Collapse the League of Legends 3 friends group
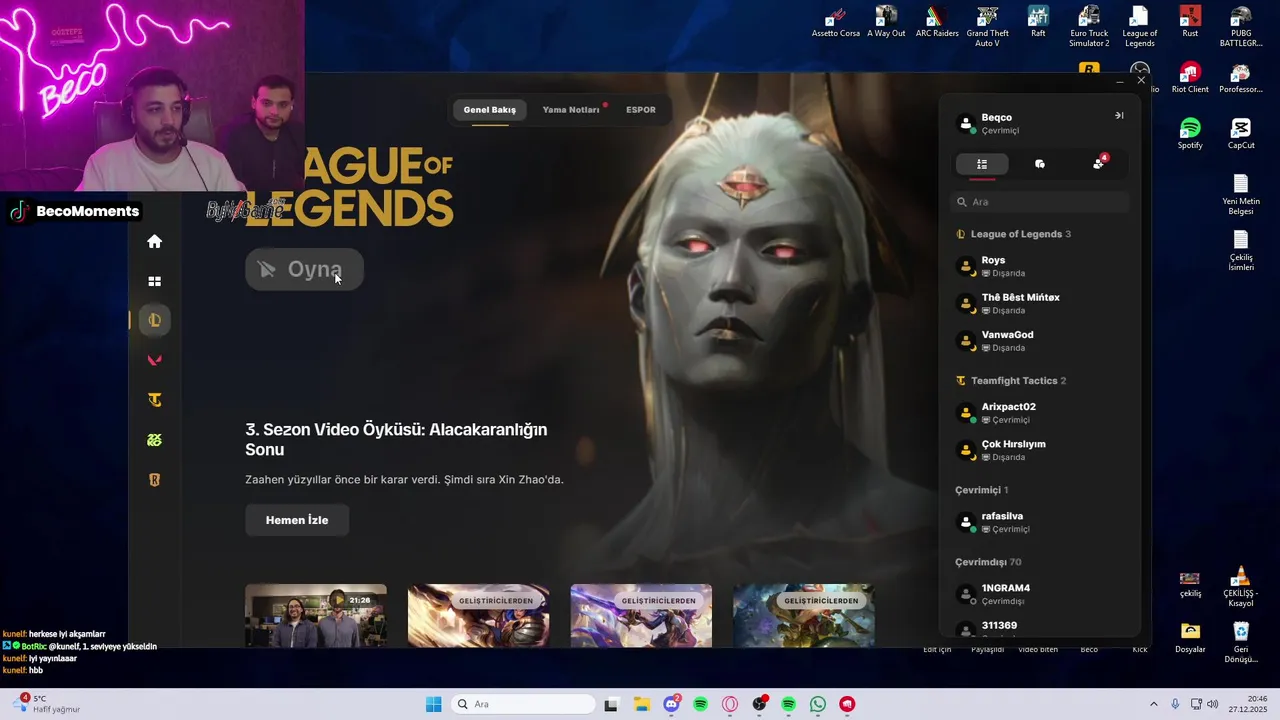 click(x=1013, y=234)
